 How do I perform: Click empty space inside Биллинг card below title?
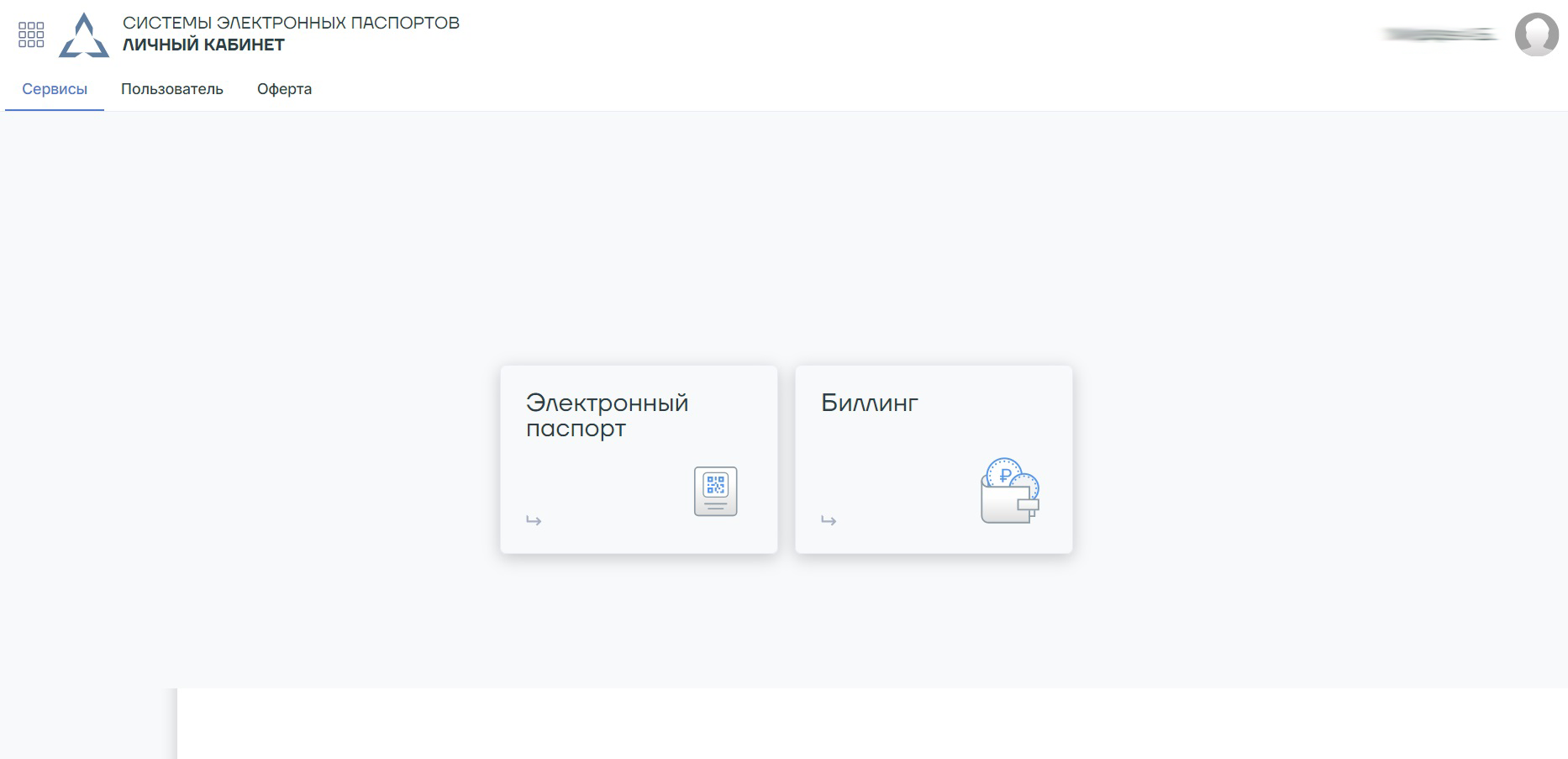tap(891, 471)
